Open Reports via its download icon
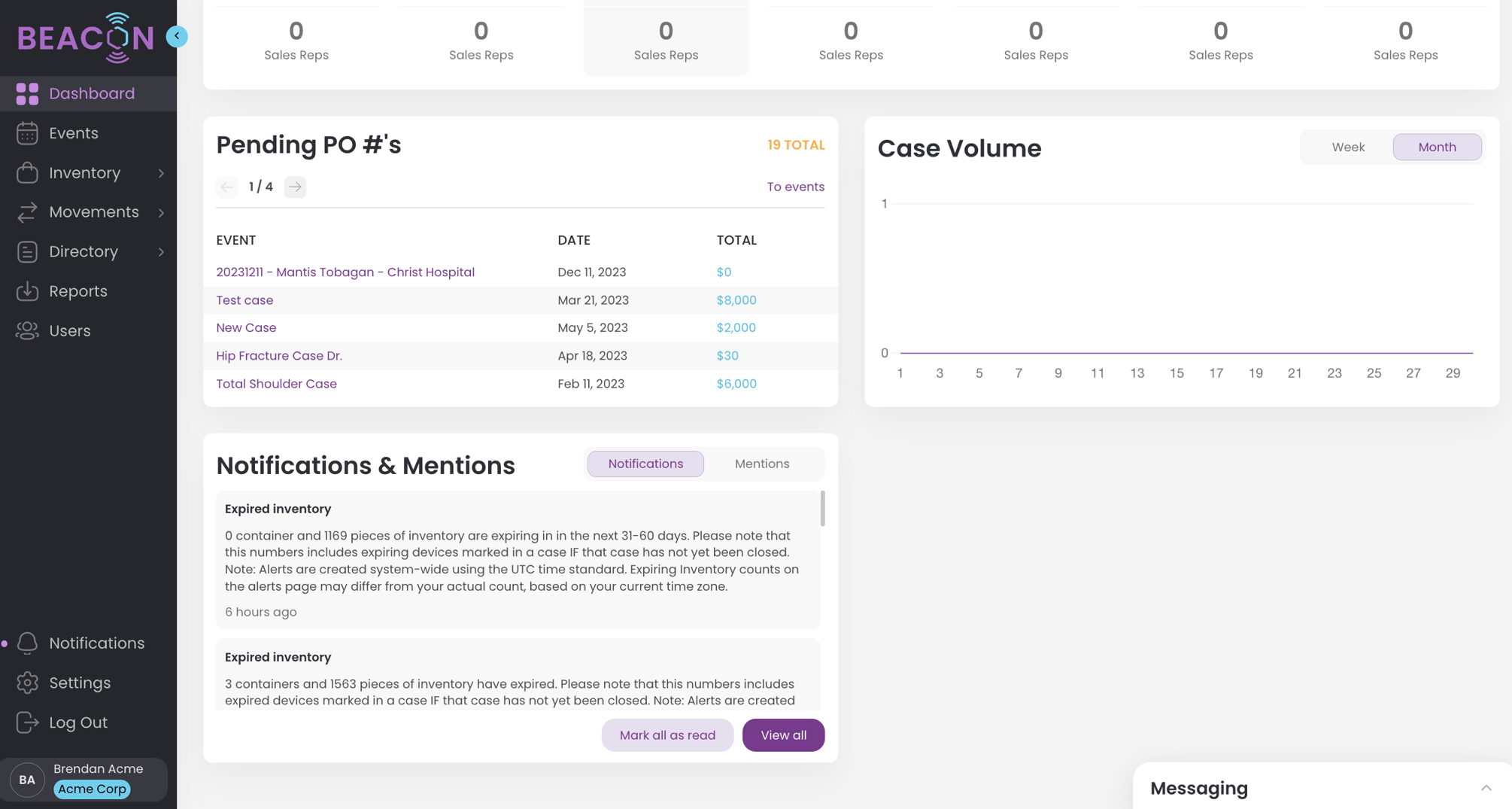This screenshot has height=809, width=1512. point(28,290)
